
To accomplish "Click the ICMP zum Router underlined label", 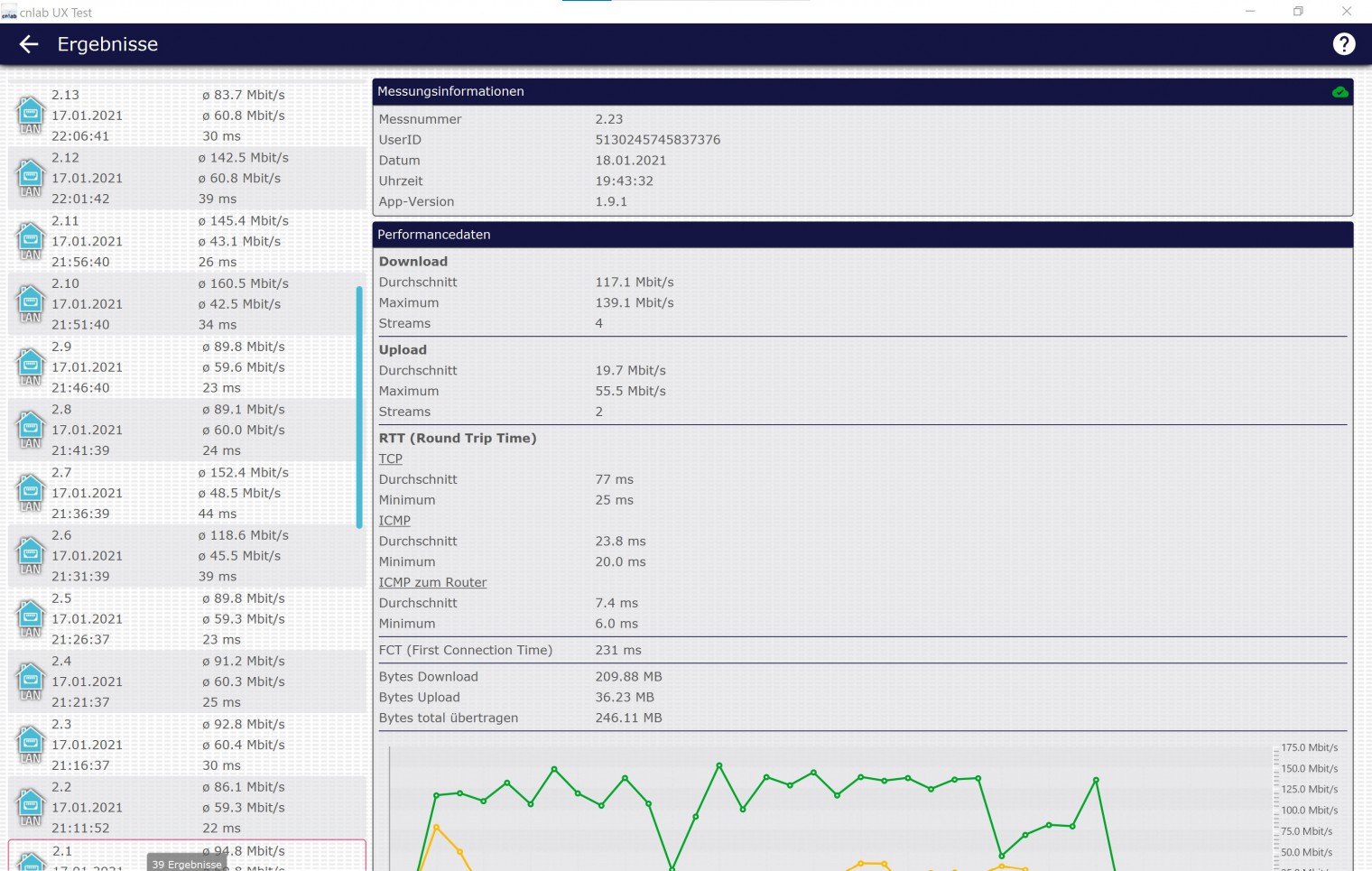I will coord(432,582).
